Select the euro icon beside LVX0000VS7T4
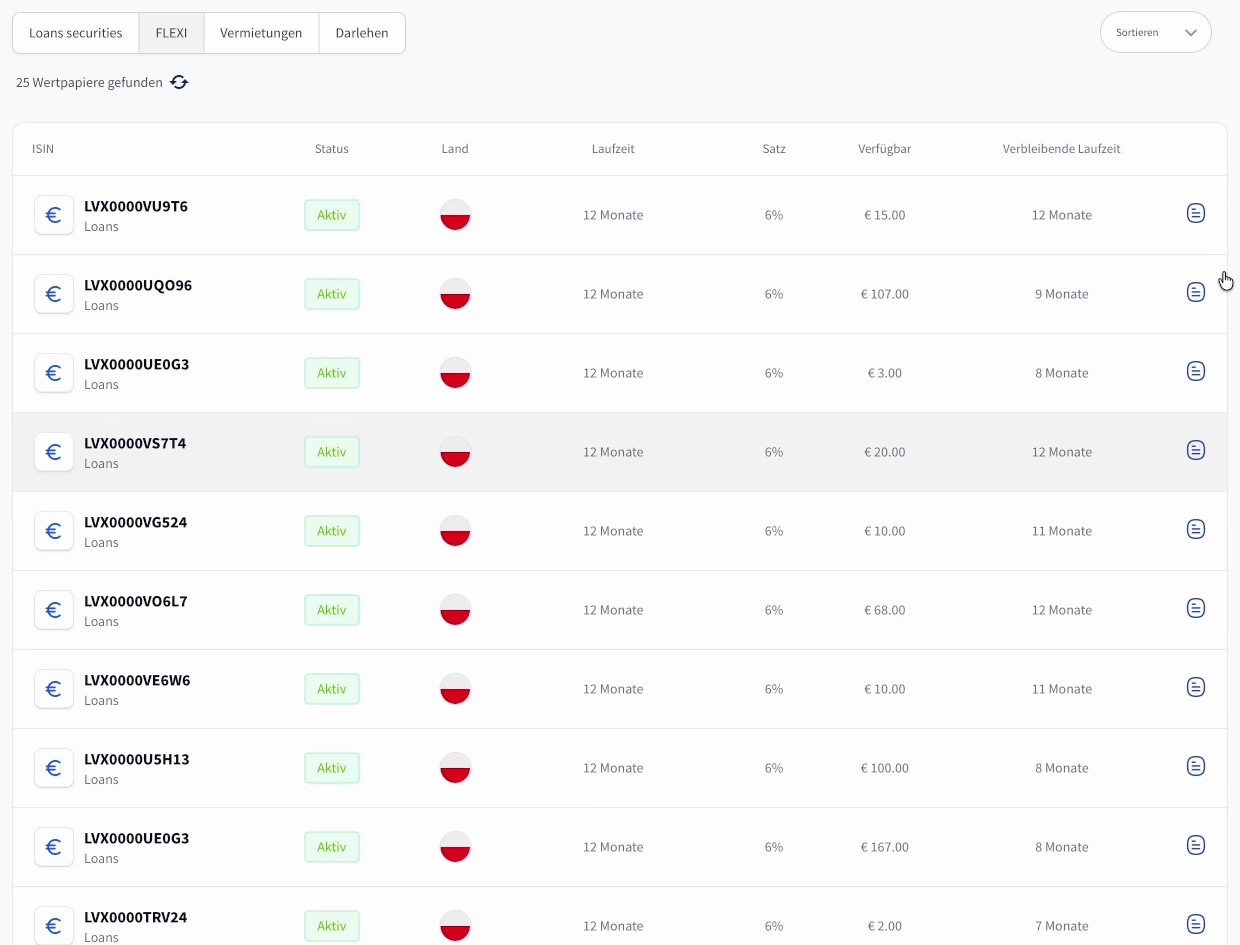 click(54, 452)
